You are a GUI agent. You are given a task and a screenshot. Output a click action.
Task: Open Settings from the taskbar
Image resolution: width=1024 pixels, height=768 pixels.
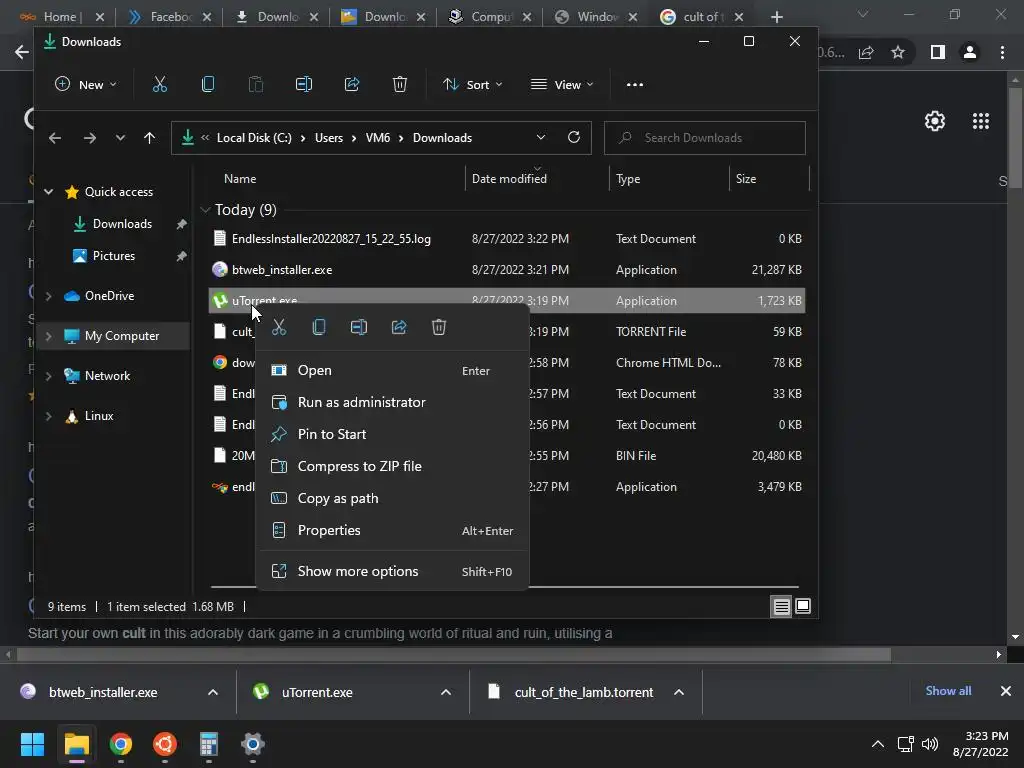pos(253,744)
